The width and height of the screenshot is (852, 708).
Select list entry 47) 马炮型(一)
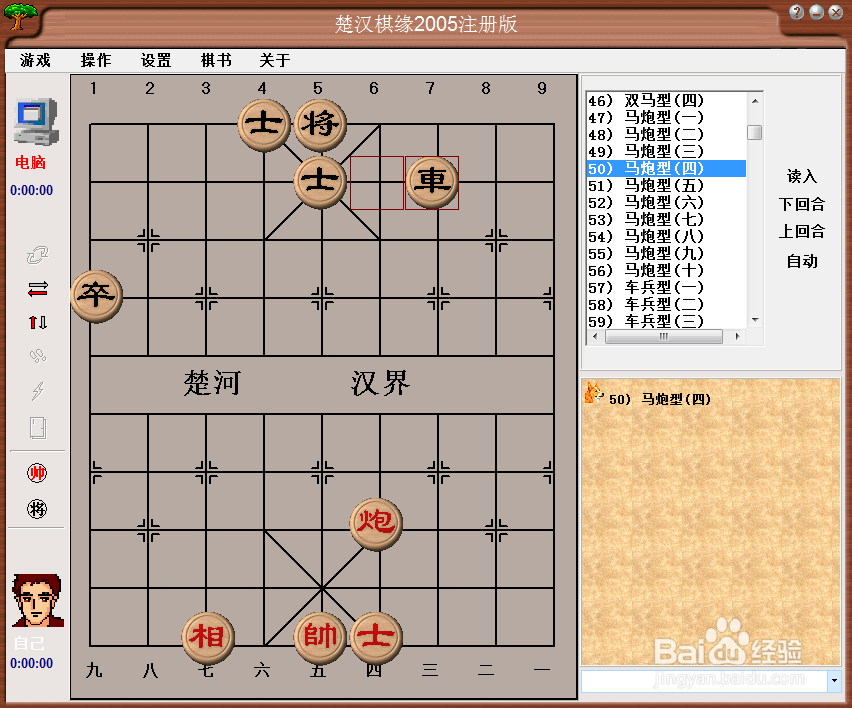(x=666, y=117)
